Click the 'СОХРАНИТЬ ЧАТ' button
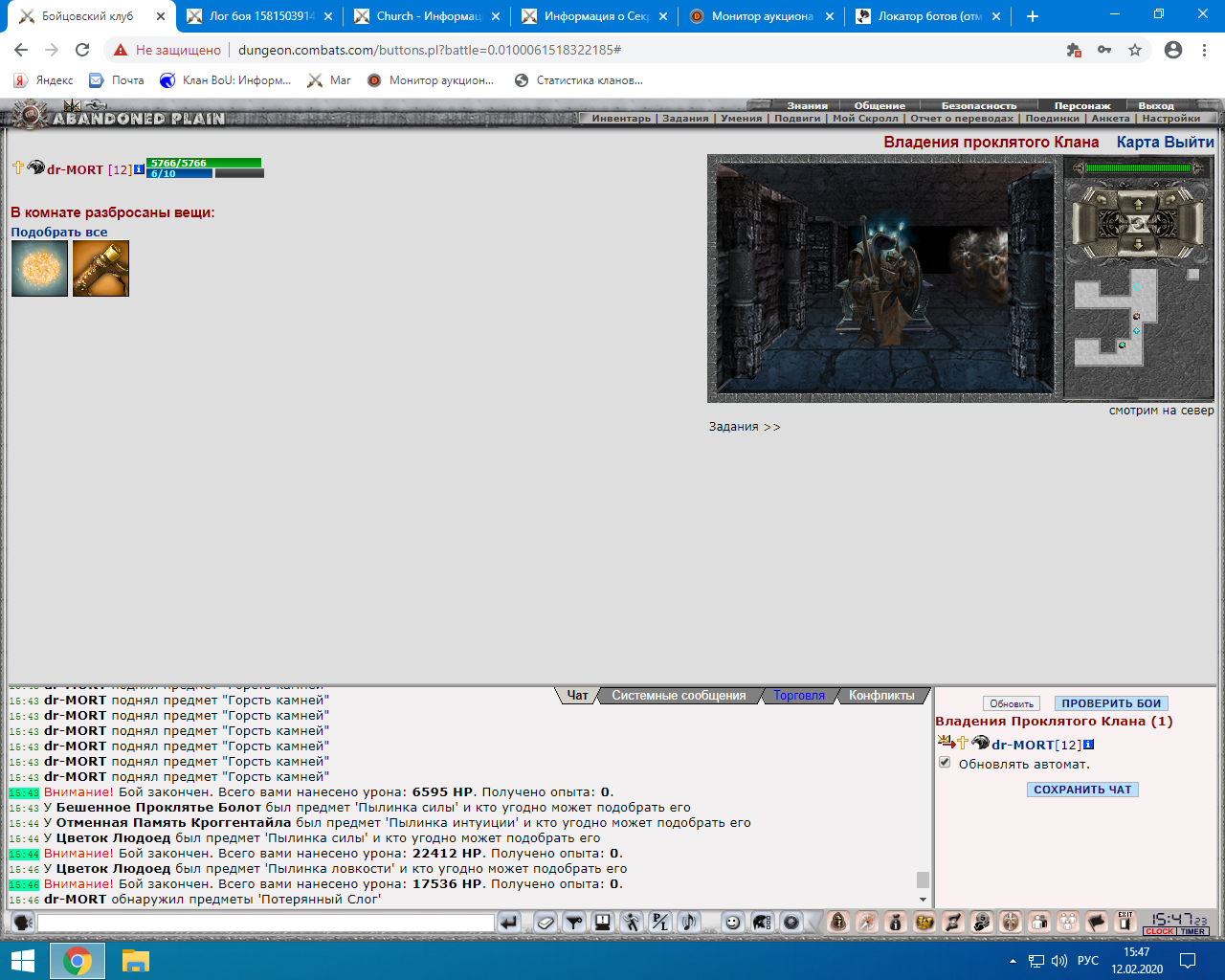Image resolution: width=1225 pixels, height=980 pixels. click(1082, 790)
